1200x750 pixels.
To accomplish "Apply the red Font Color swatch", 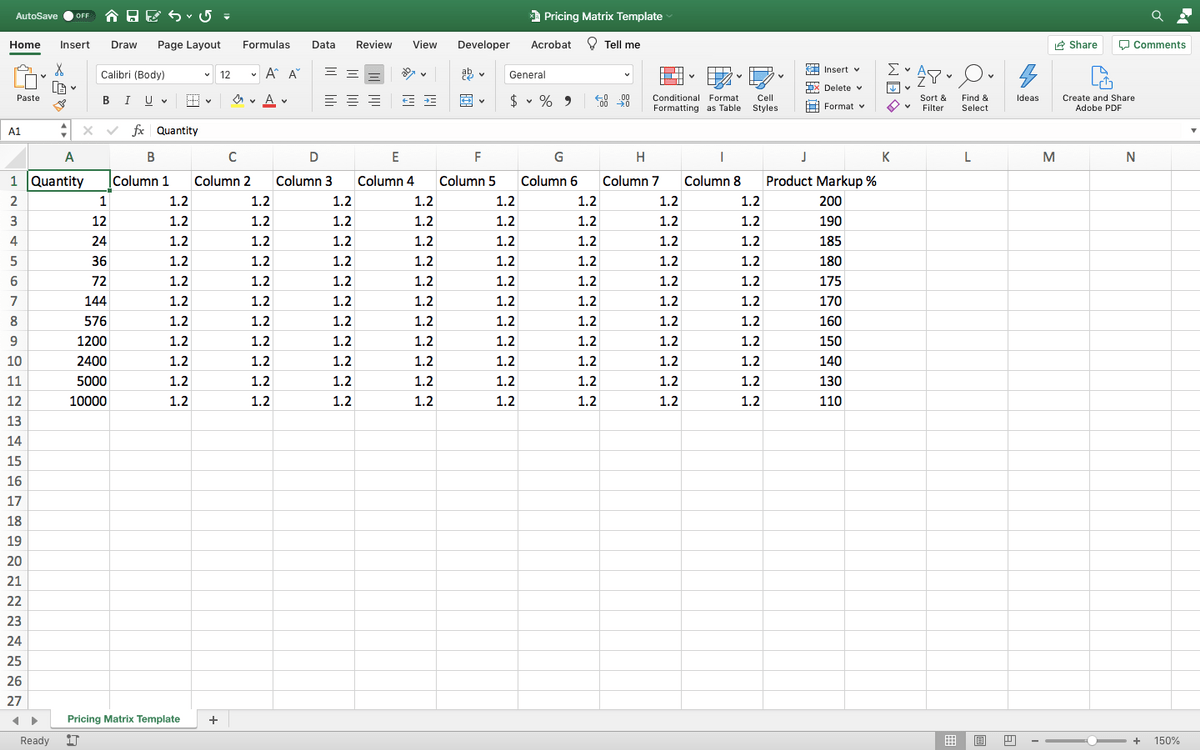I will coord(270,101).
